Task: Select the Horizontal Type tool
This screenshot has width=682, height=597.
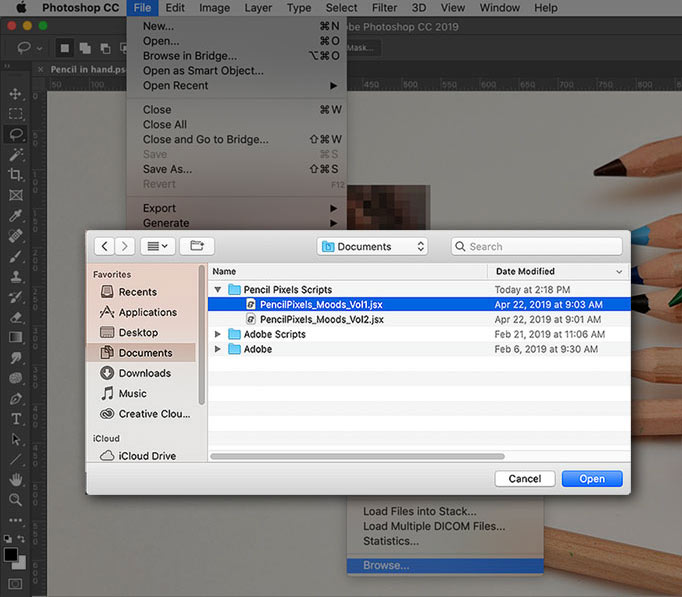Action: pos(16,419)
